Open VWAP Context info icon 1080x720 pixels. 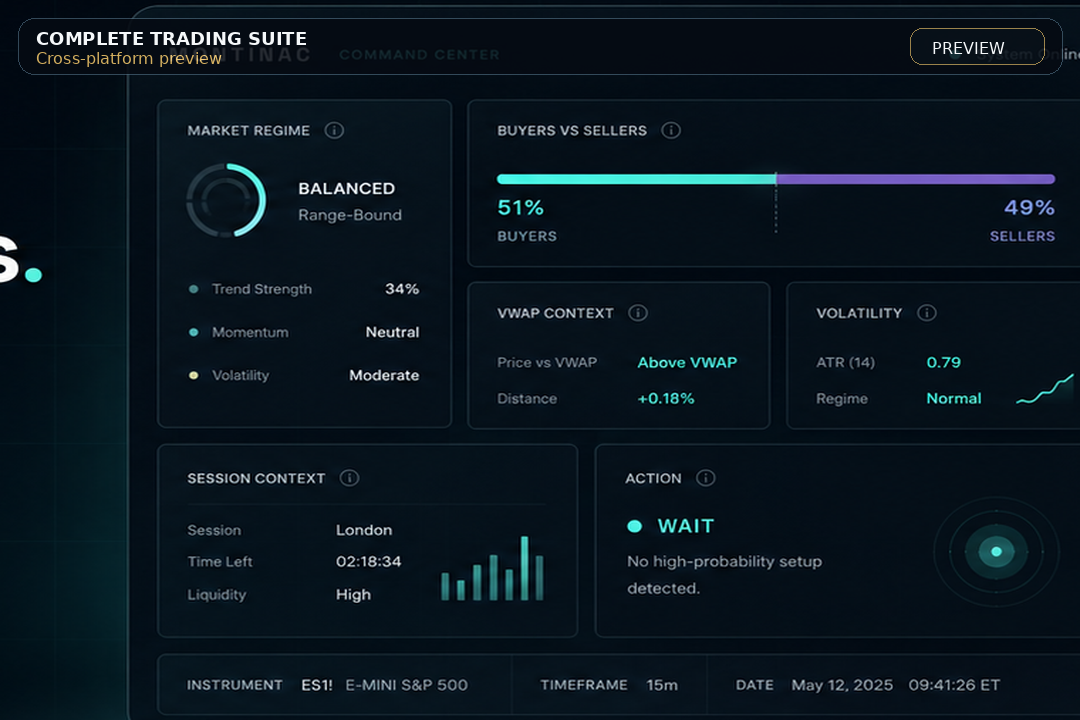pos(638,313)
